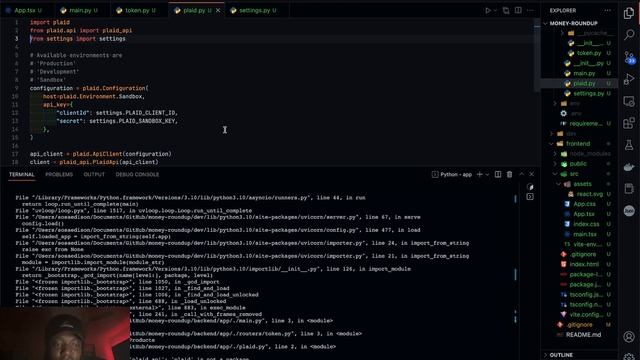Click the new terminal plus icon
640x360 pixels.
[480, 174]
